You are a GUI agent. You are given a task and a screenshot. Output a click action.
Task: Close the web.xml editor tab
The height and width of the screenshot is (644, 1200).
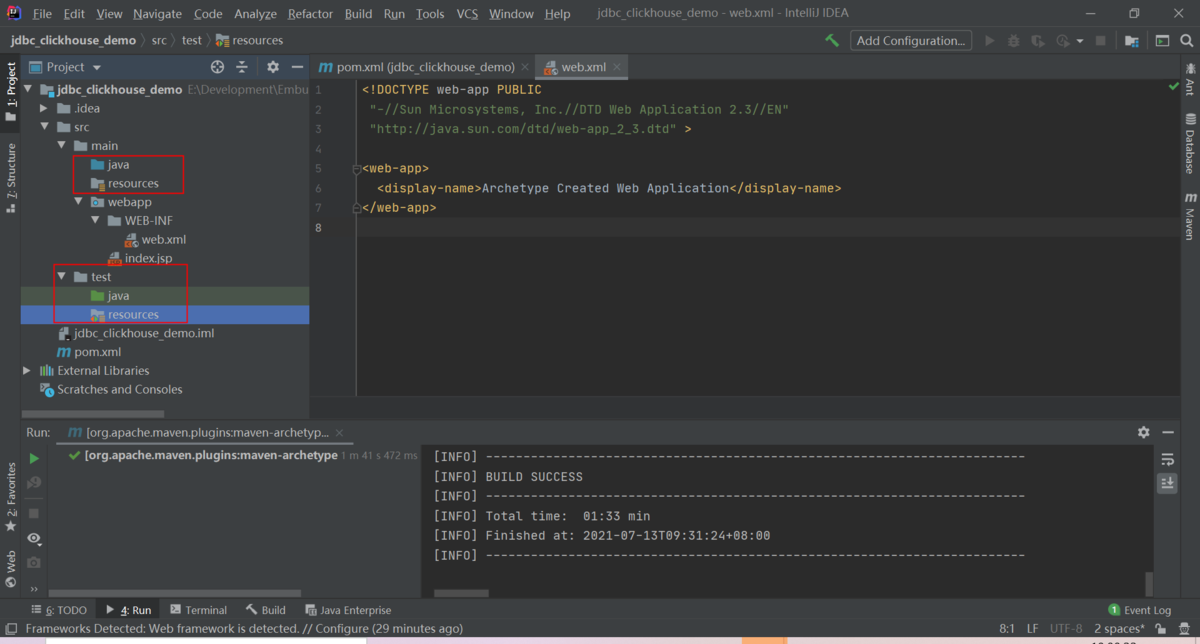[x=617, y=67]
